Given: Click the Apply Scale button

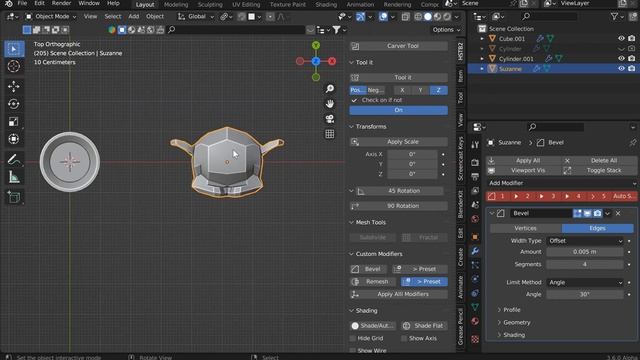Looking at the screenshot, I should [398, 142].
